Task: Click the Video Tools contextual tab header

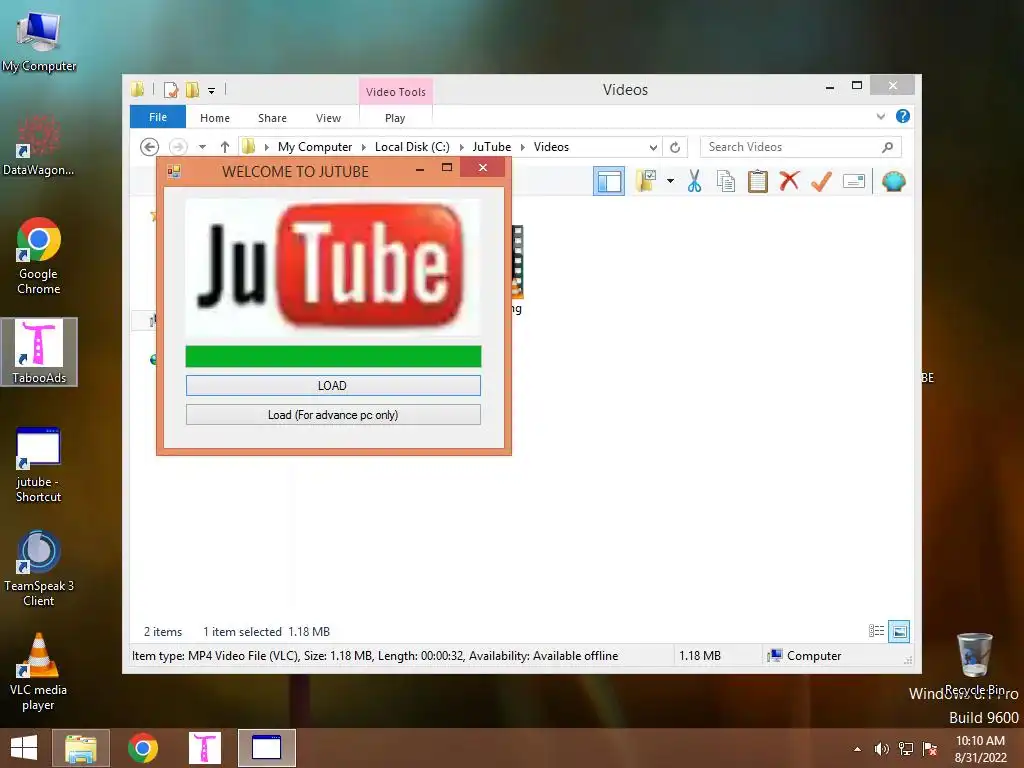Action: (396, 91)
